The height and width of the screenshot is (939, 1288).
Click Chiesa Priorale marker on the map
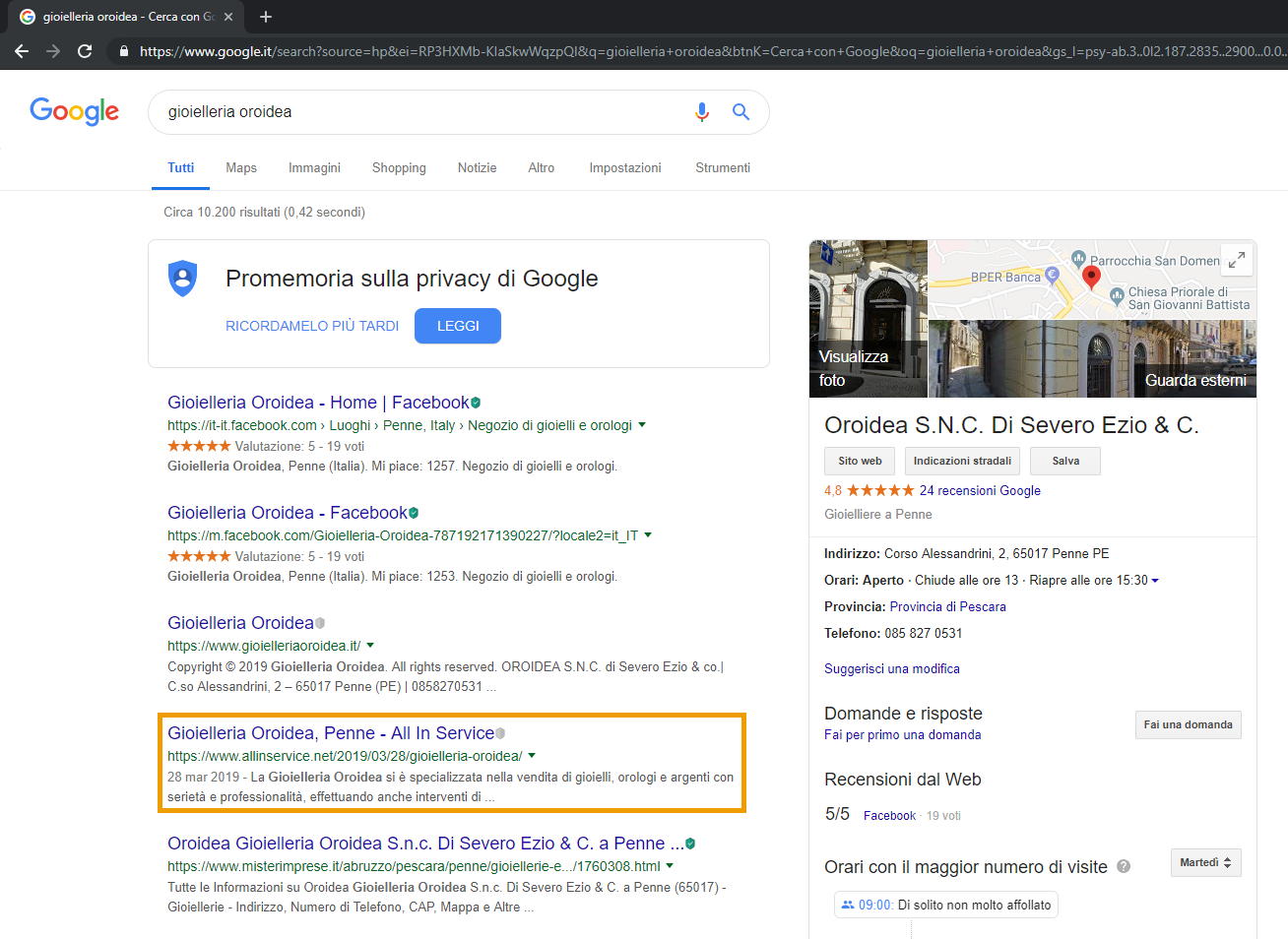(x=1117, y=295)
